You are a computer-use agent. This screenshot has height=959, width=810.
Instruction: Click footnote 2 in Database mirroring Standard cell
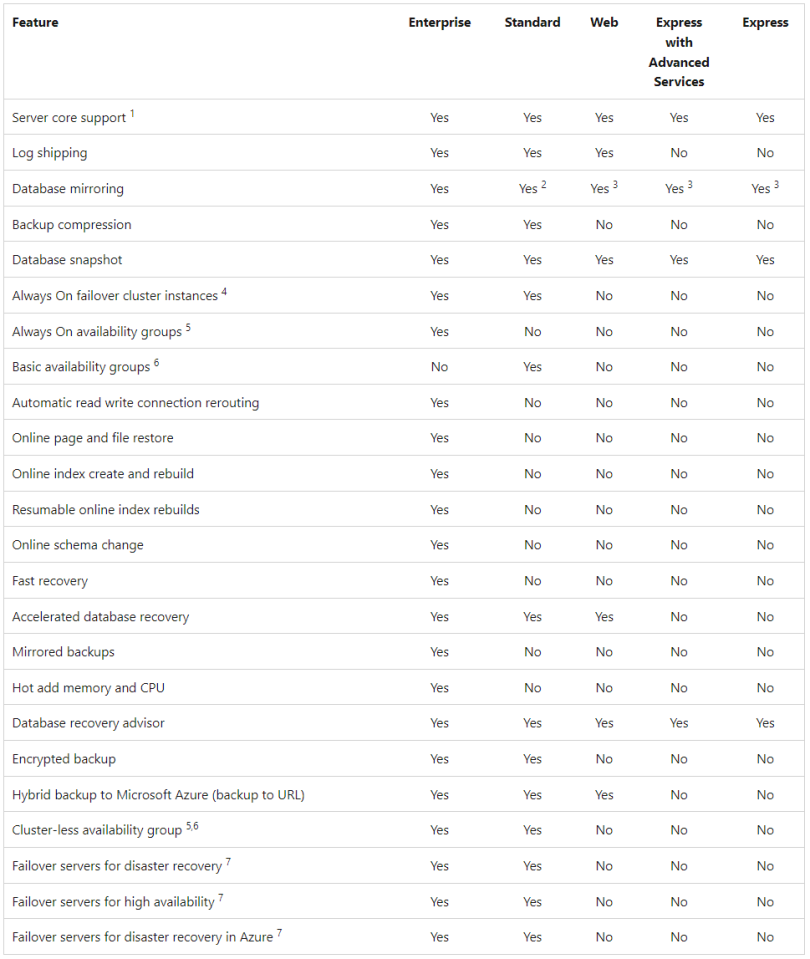543,185
